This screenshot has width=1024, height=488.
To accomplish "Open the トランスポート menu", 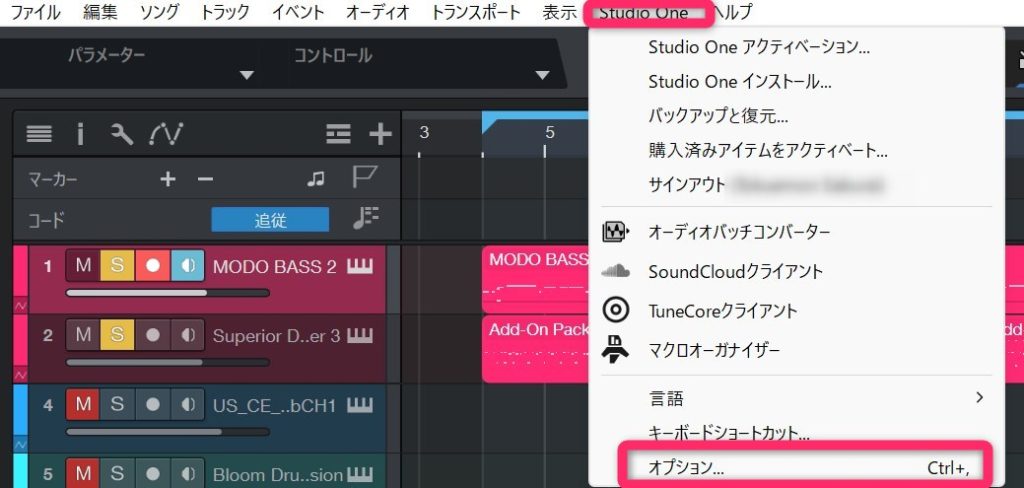I will (475, 13).
